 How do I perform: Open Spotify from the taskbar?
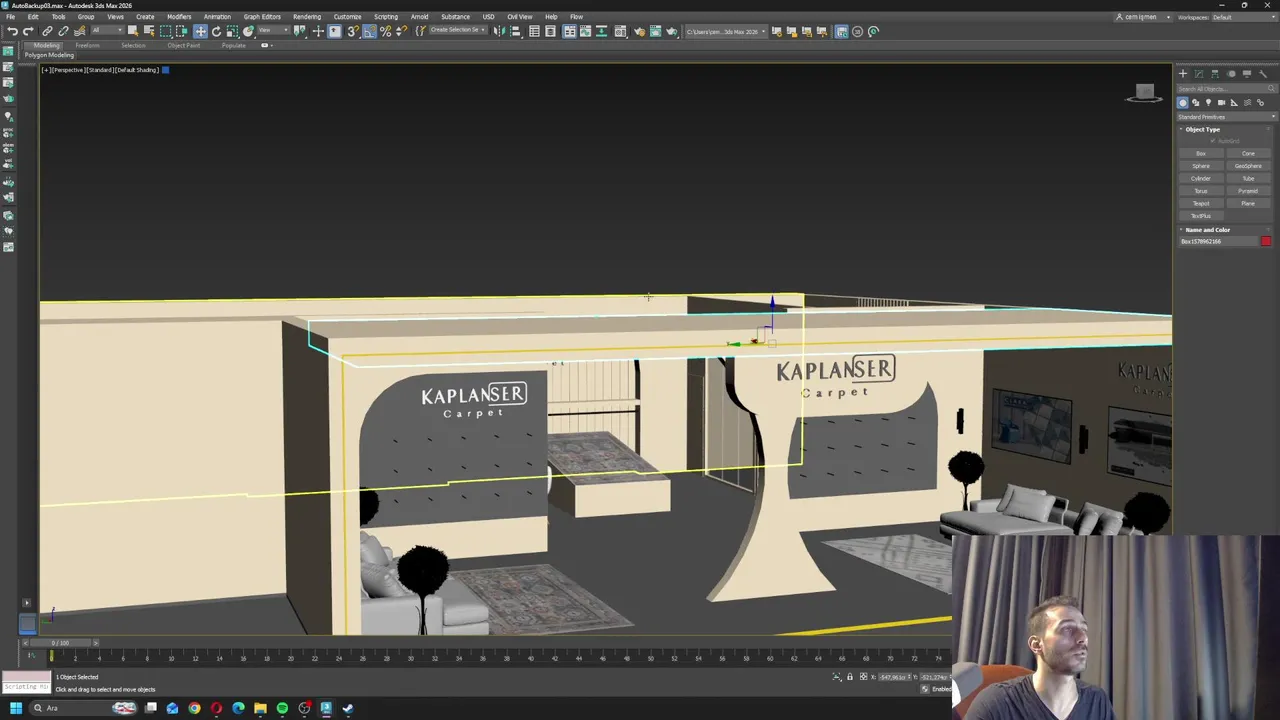tap(282, 708)
